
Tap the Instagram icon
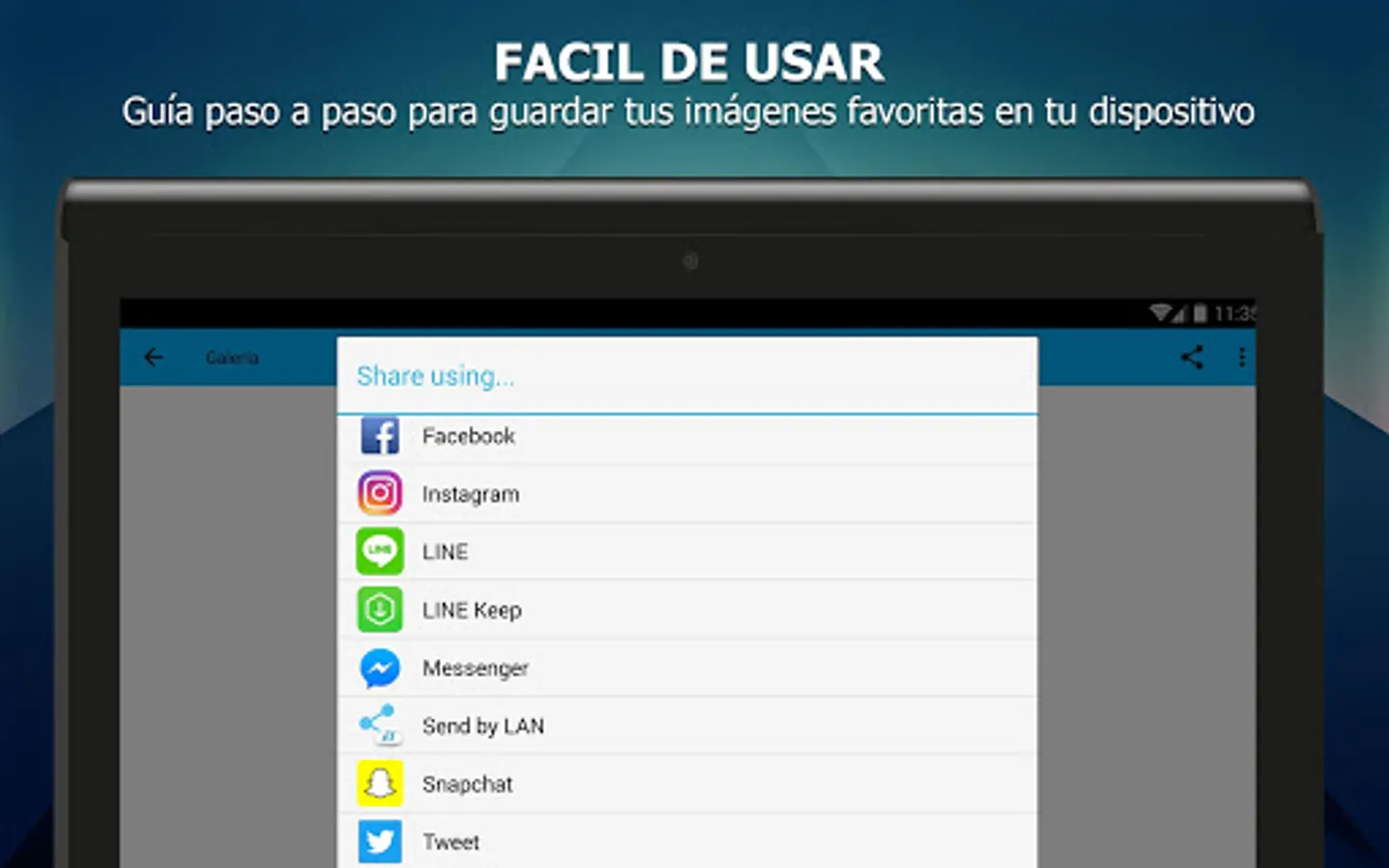pos(380,494)
